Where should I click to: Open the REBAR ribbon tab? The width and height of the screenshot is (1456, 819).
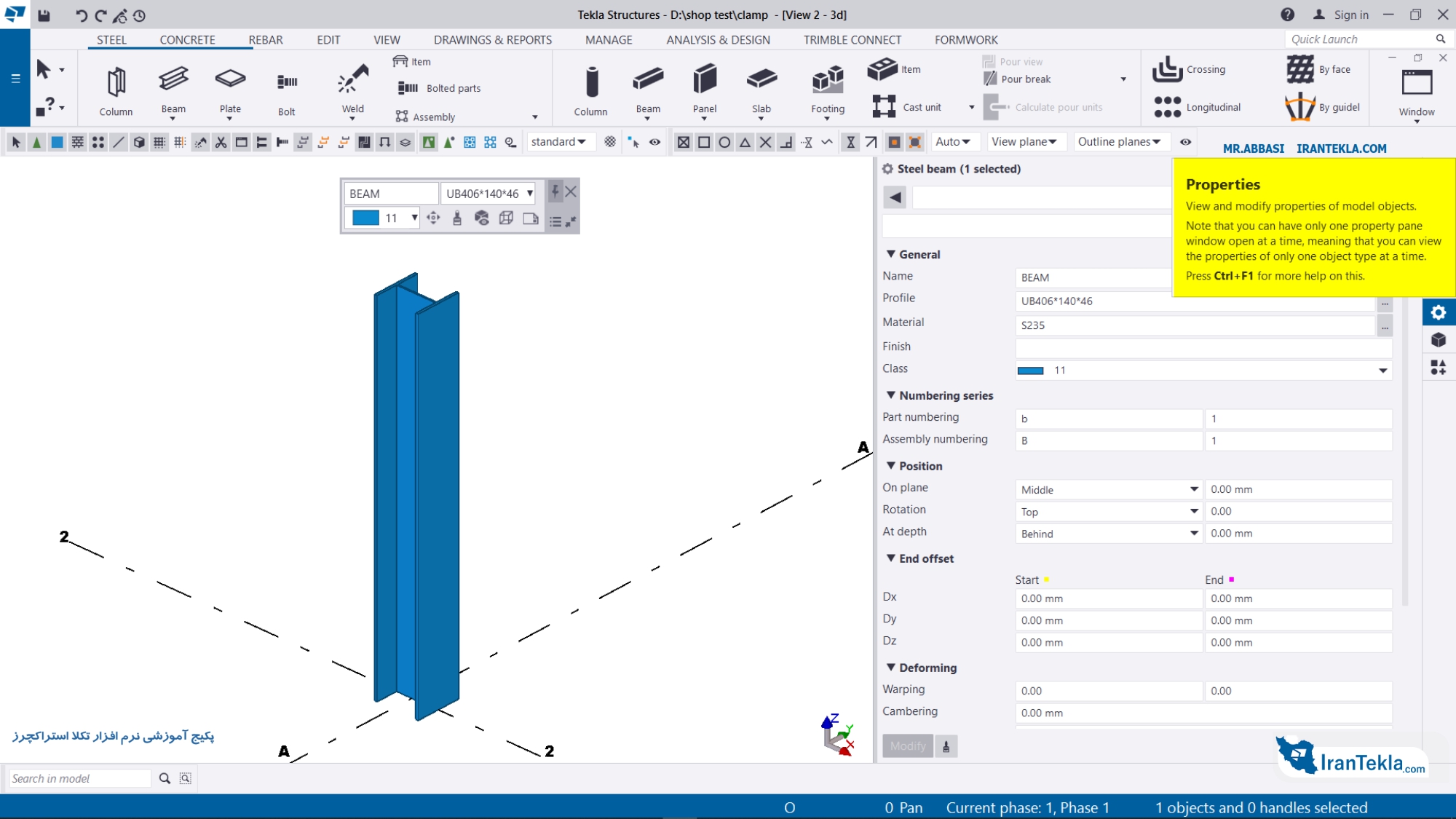click(266, 40)
